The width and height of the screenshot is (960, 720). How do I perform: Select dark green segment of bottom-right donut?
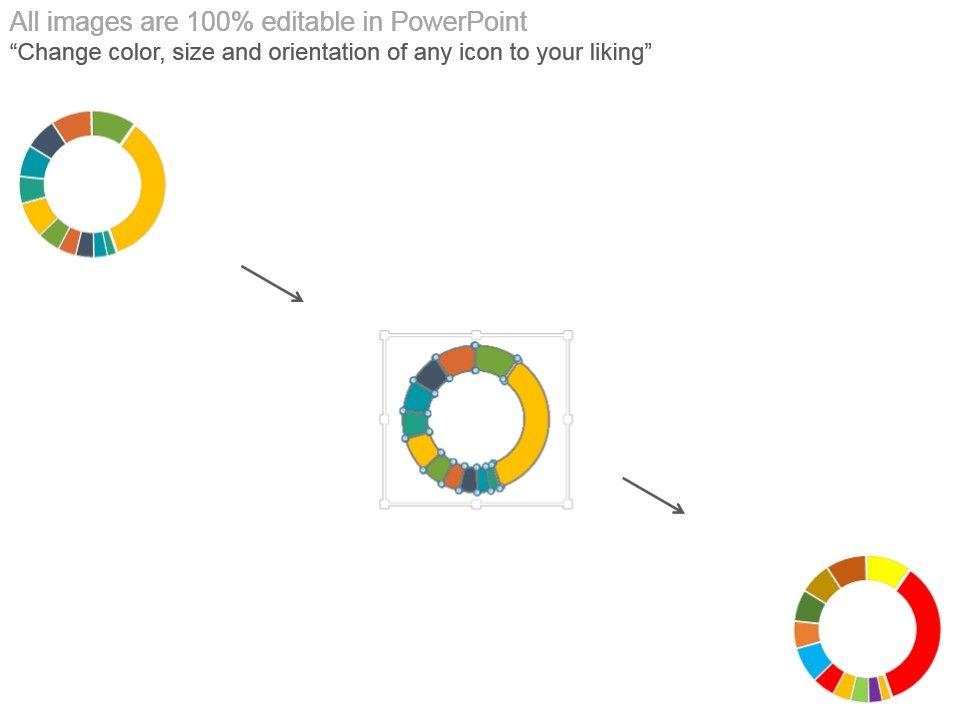tap(809, 606)
